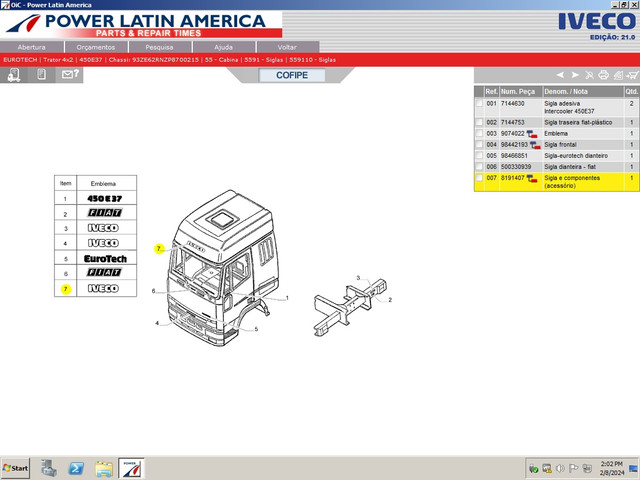
Task: Select the 'Sigla dianteira - fiat' description
Action: pyautogui.click(x=570, y=167)
